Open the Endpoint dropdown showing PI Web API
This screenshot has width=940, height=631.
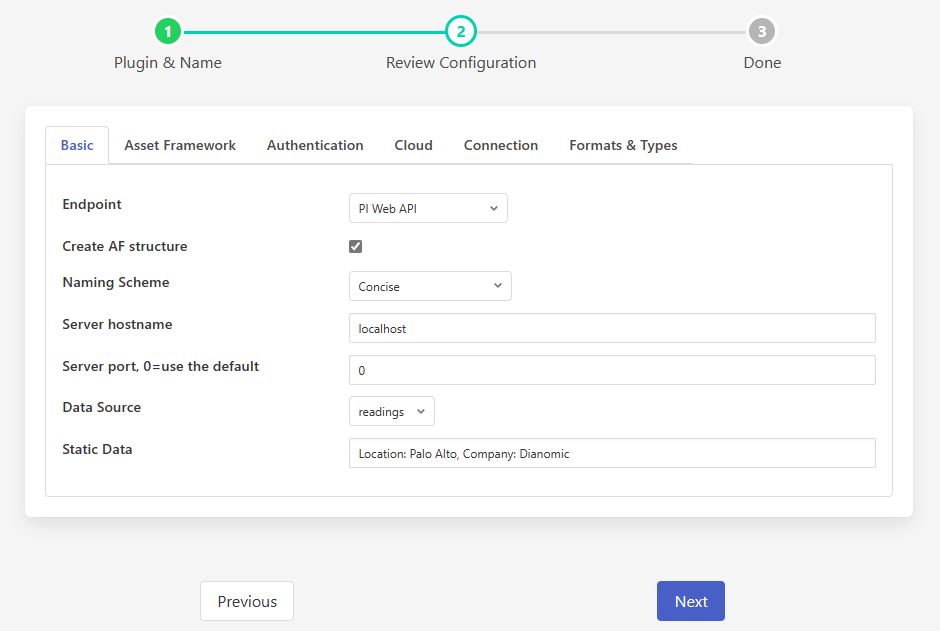click(x=428, y=208)
